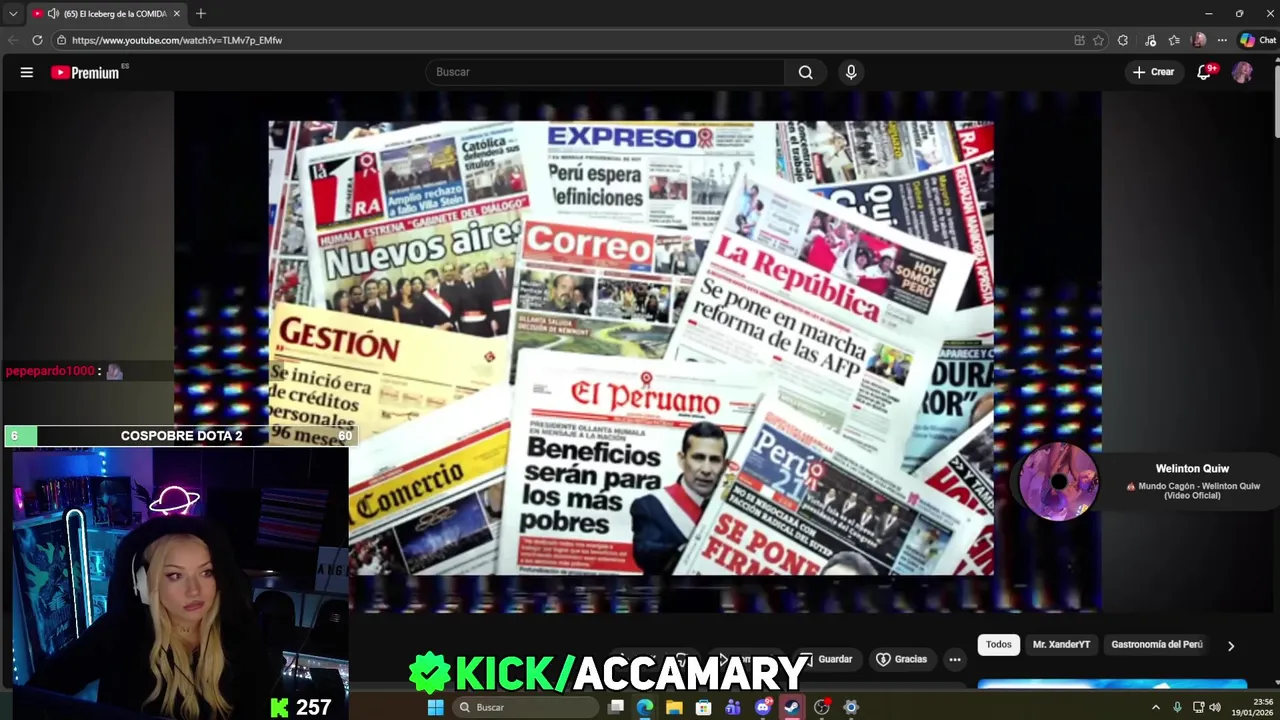Expand the tab actions dropdown arrow

[x=13, y=14]
